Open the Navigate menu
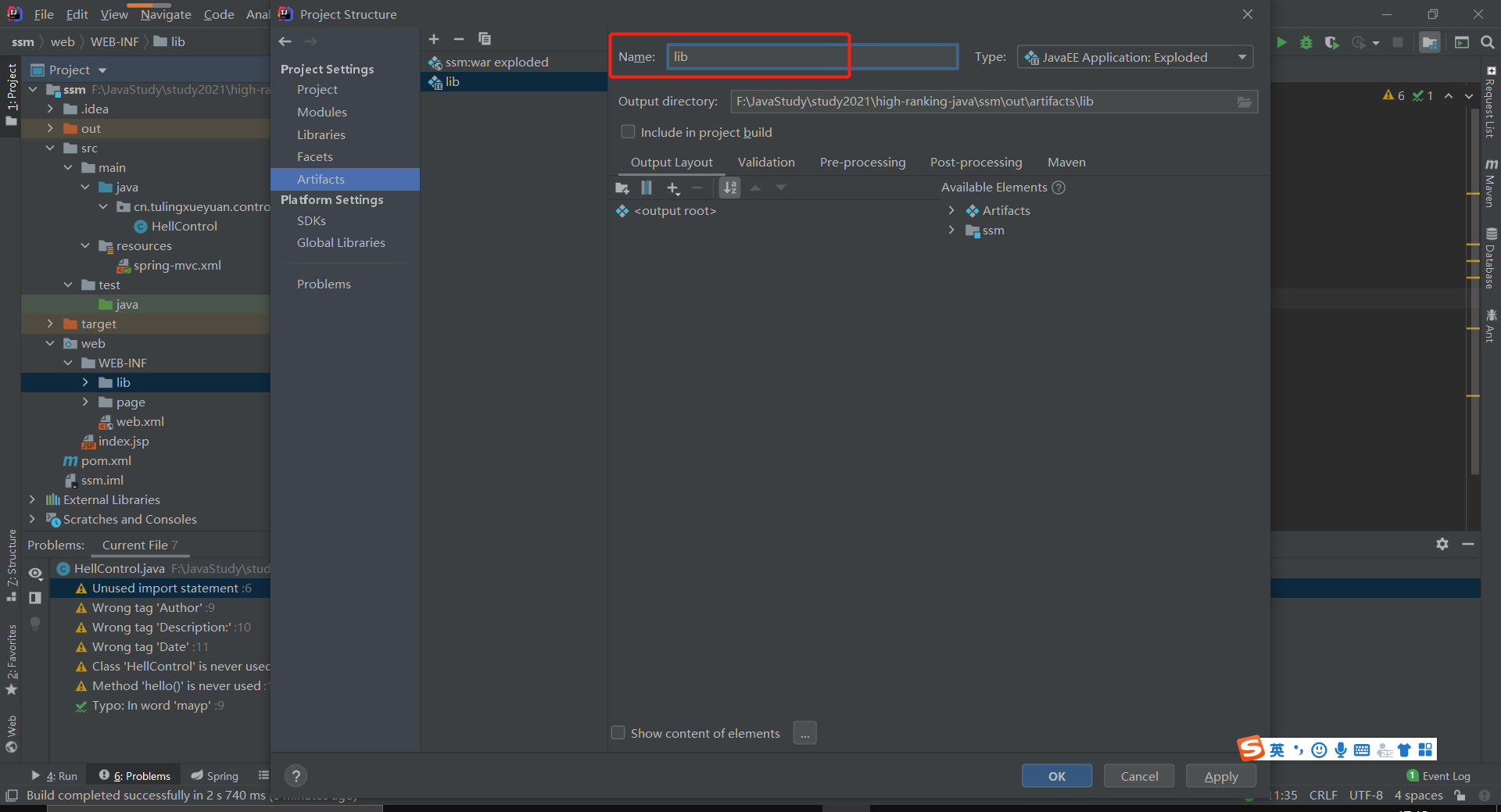This screenshot has width=1501, height=812. (x=164, y=14)
